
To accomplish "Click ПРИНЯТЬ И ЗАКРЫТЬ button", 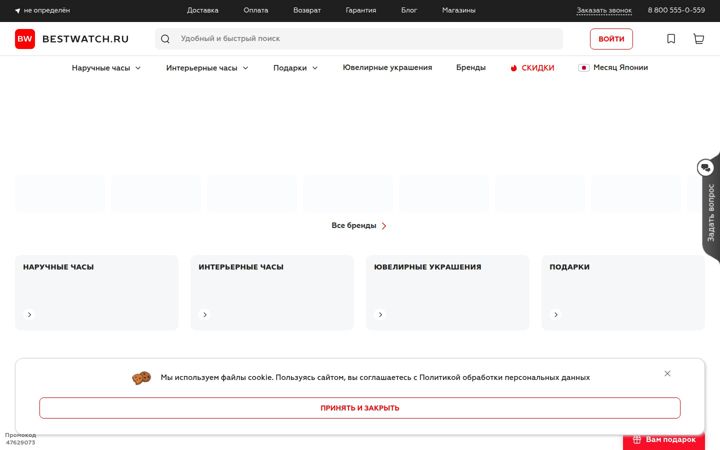I will [x=360, y=408].
